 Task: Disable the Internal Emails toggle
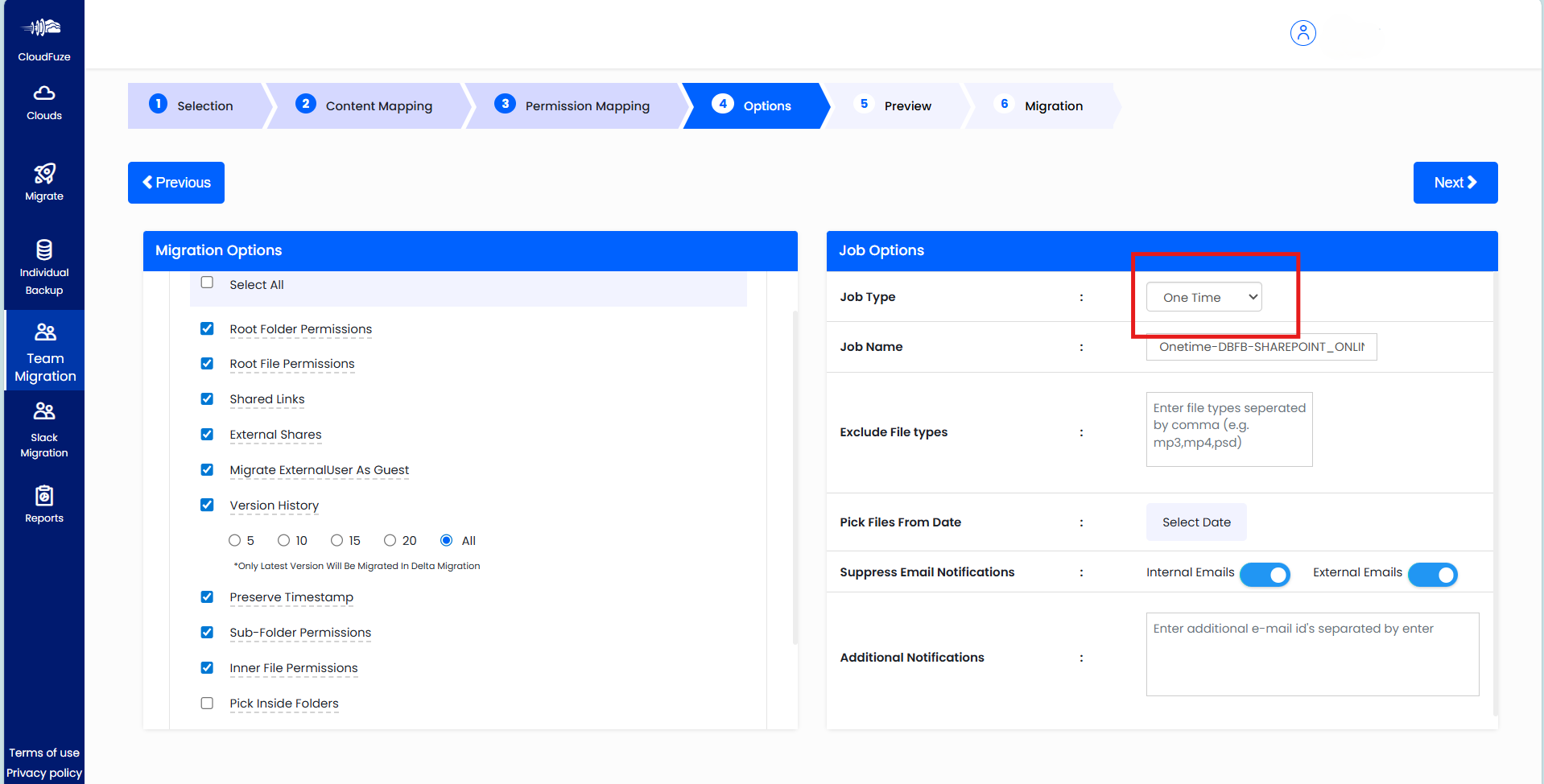pos(1265,575)
